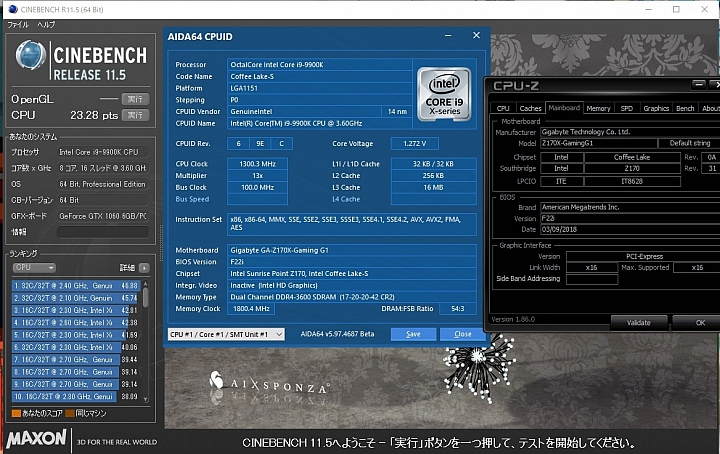This screenshot has width=720, height=454.
Task: Click the L4 Cache label in AIDA64
Action: coord(346,199)
